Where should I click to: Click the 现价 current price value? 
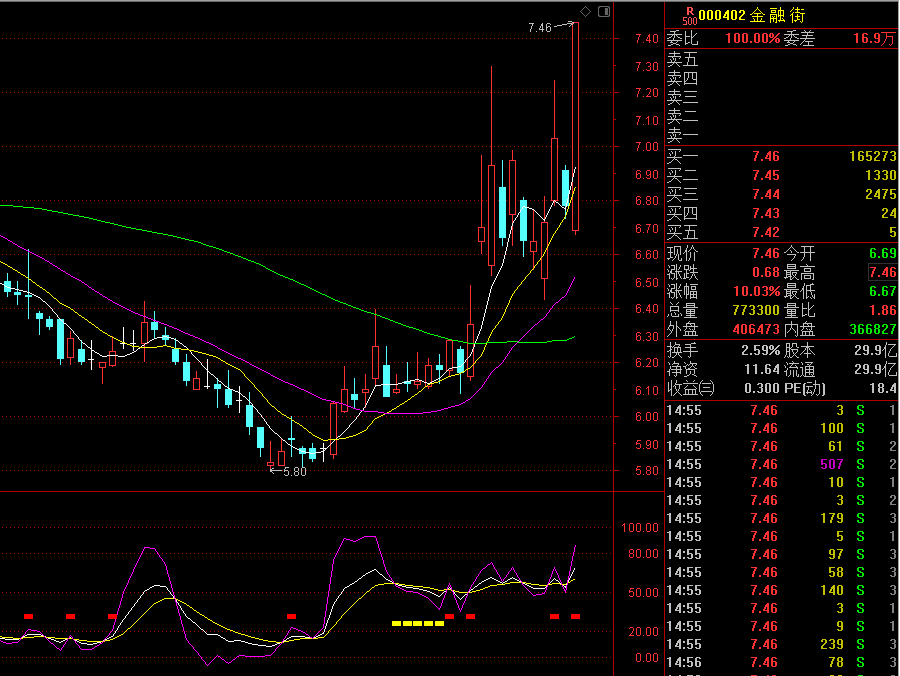tap(765, 254)
